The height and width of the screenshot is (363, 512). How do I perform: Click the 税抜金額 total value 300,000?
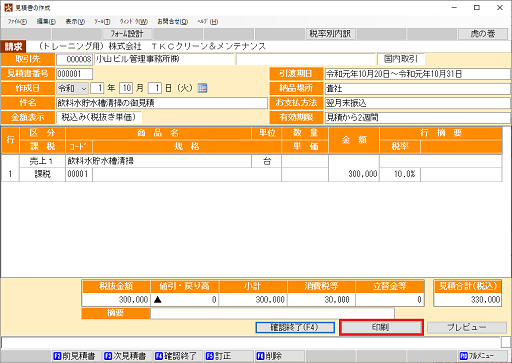pos(116,300)
